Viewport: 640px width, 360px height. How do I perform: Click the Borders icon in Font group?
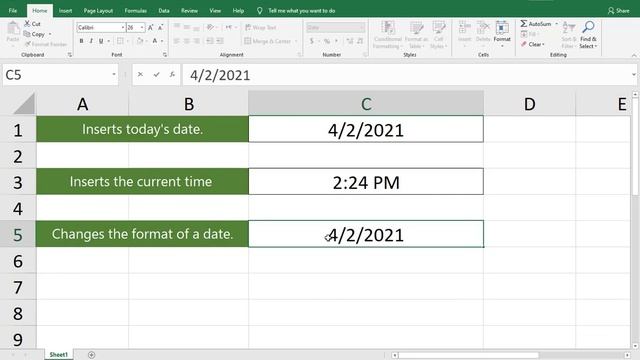120,41
